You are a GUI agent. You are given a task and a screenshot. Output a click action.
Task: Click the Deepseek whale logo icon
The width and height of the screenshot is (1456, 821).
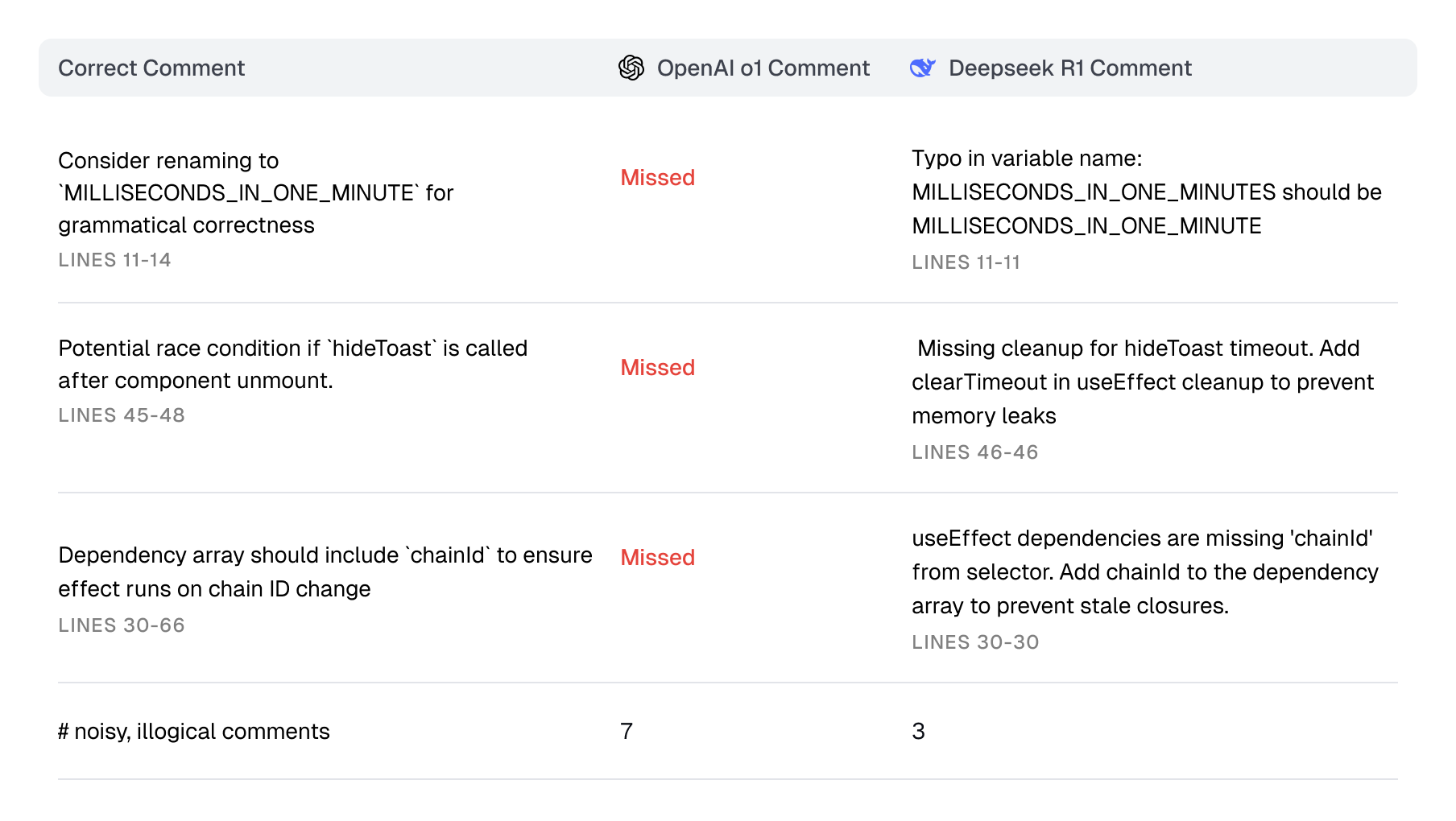923,68
